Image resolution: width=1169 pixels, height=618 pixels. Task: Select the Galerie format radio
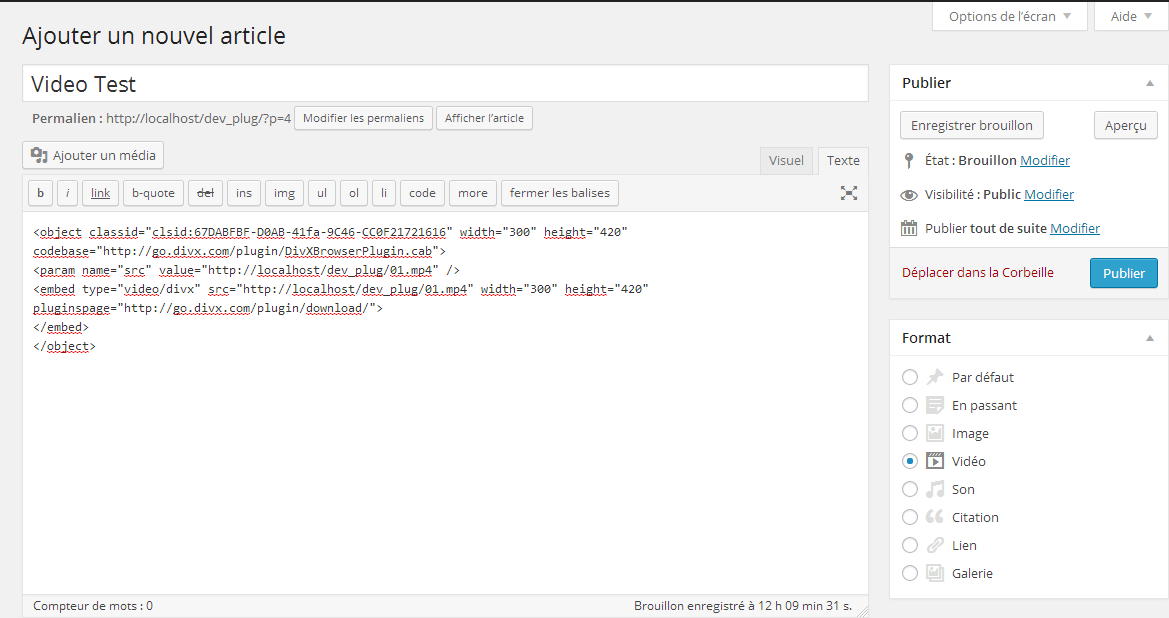click(x=910, y=573)
